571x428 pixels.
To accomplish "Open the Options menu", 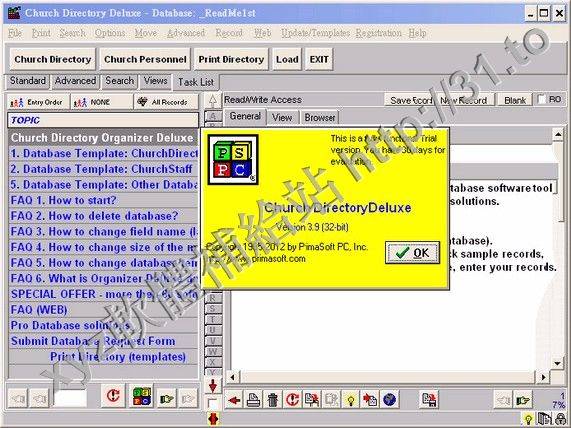I will (110, 33).
